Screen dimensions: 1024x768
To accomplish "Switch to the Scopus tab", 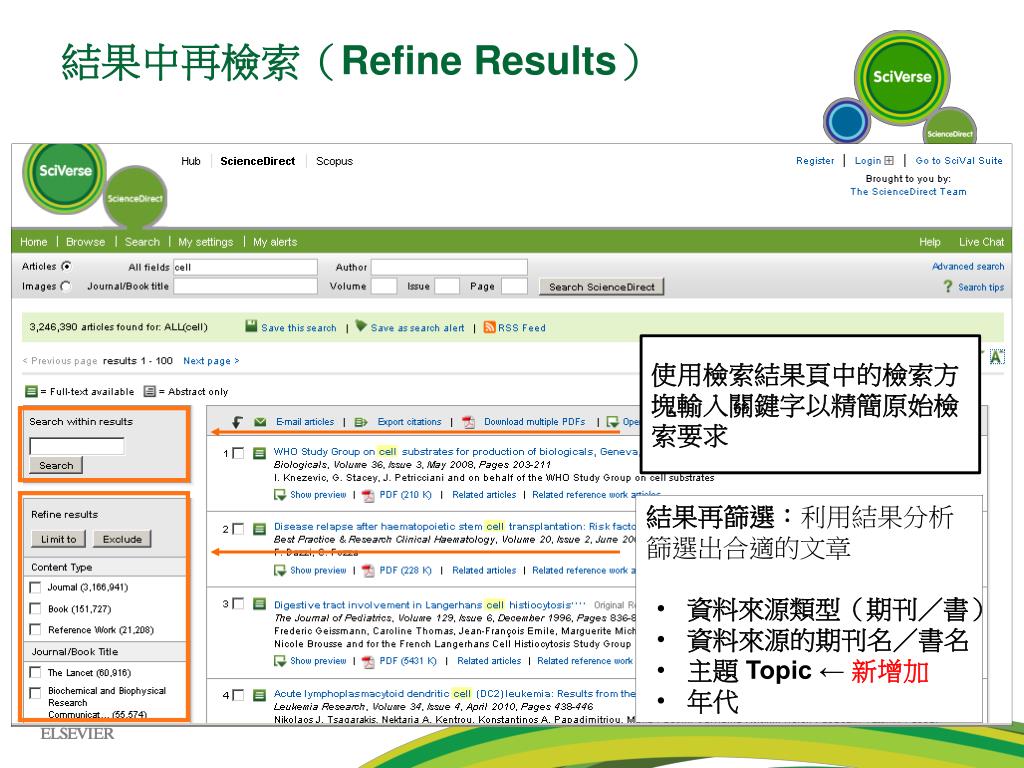I will pyautogui.click(x=334, y=161).
